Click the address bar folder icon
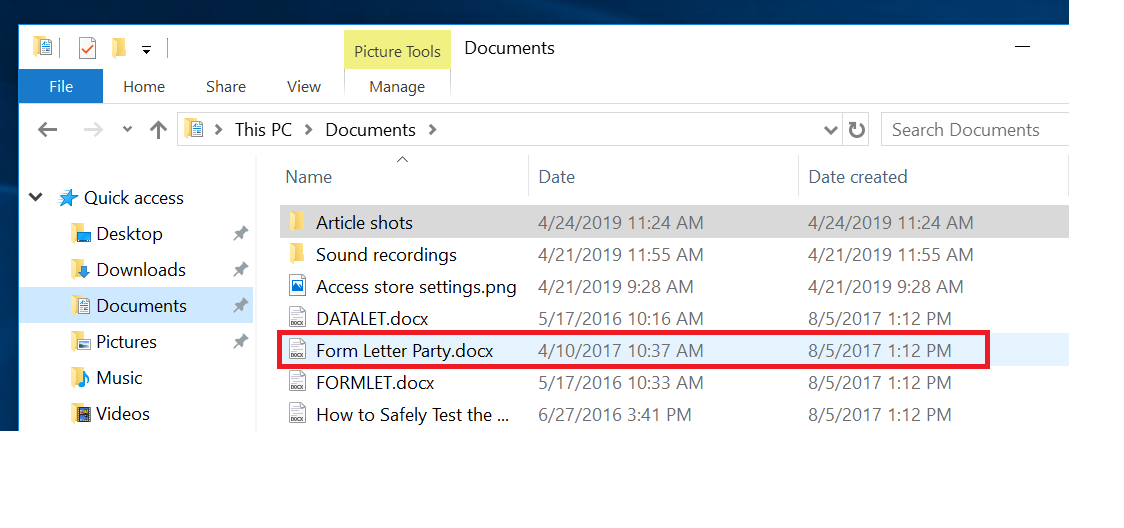The width and height of the screenshot is (1124, 528). point(194,130)
